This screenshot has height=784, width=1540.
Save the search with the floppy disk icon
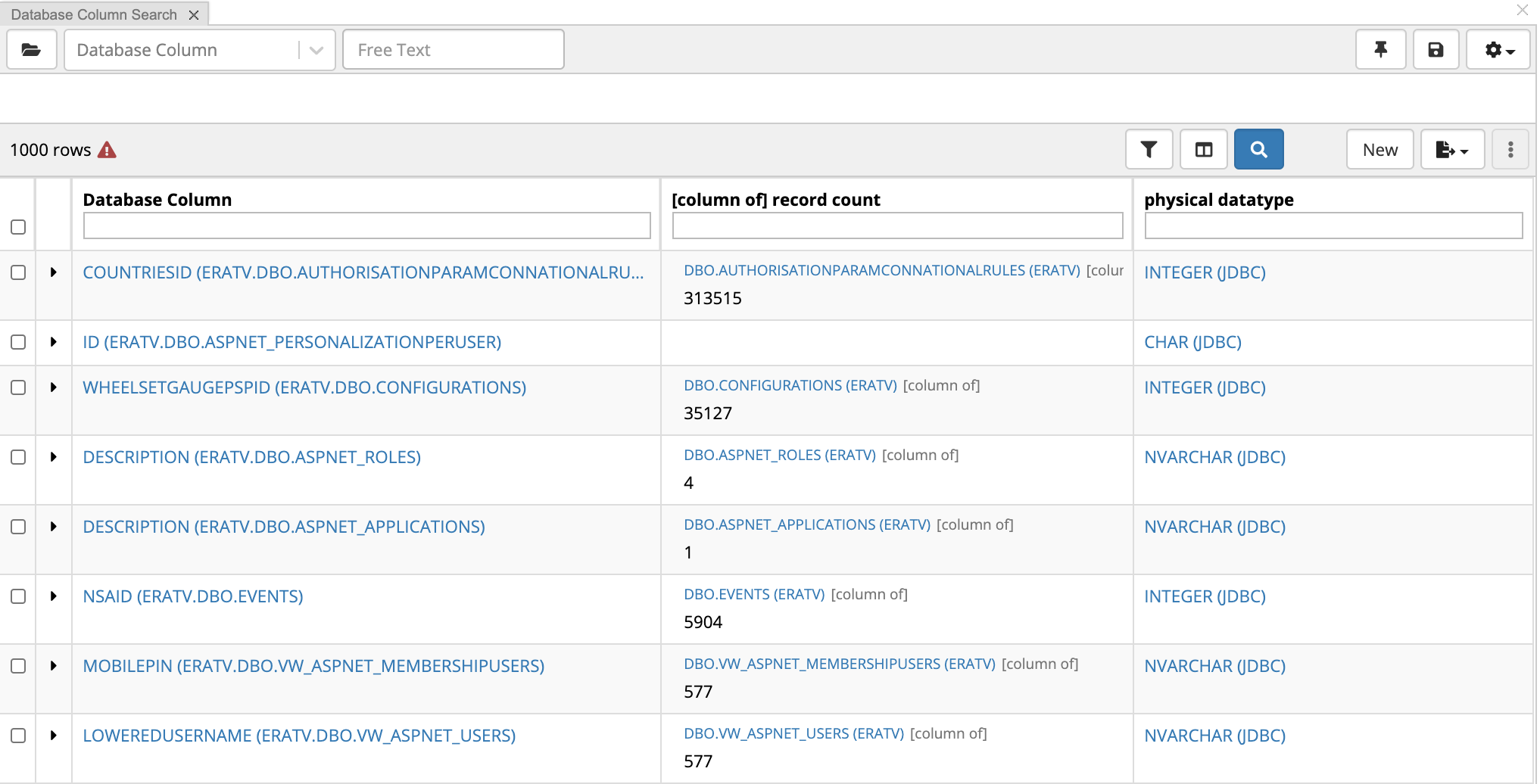(x=1436, y=50)
